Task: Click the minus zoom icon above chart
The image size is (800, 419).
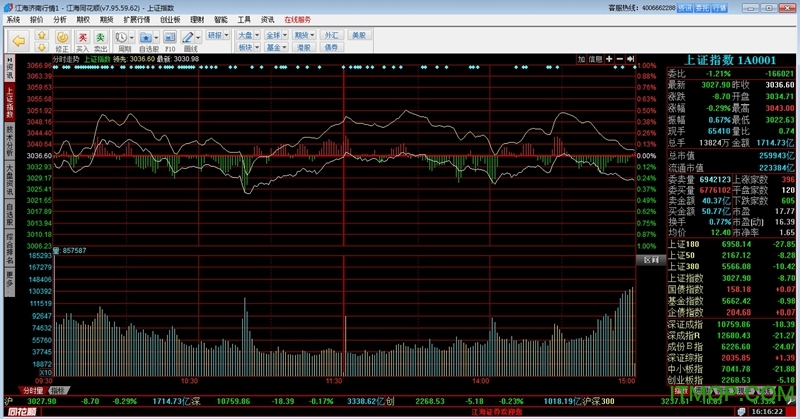Action: pyautogui.click(x=620, y=59)
